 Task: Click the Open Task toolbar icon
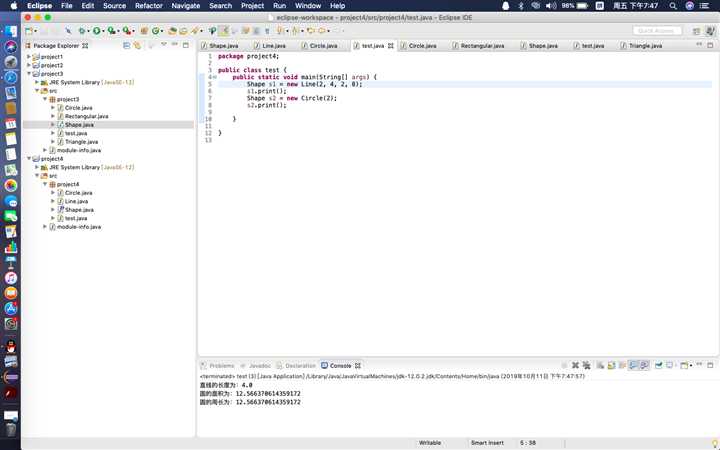tap(183, 31)
